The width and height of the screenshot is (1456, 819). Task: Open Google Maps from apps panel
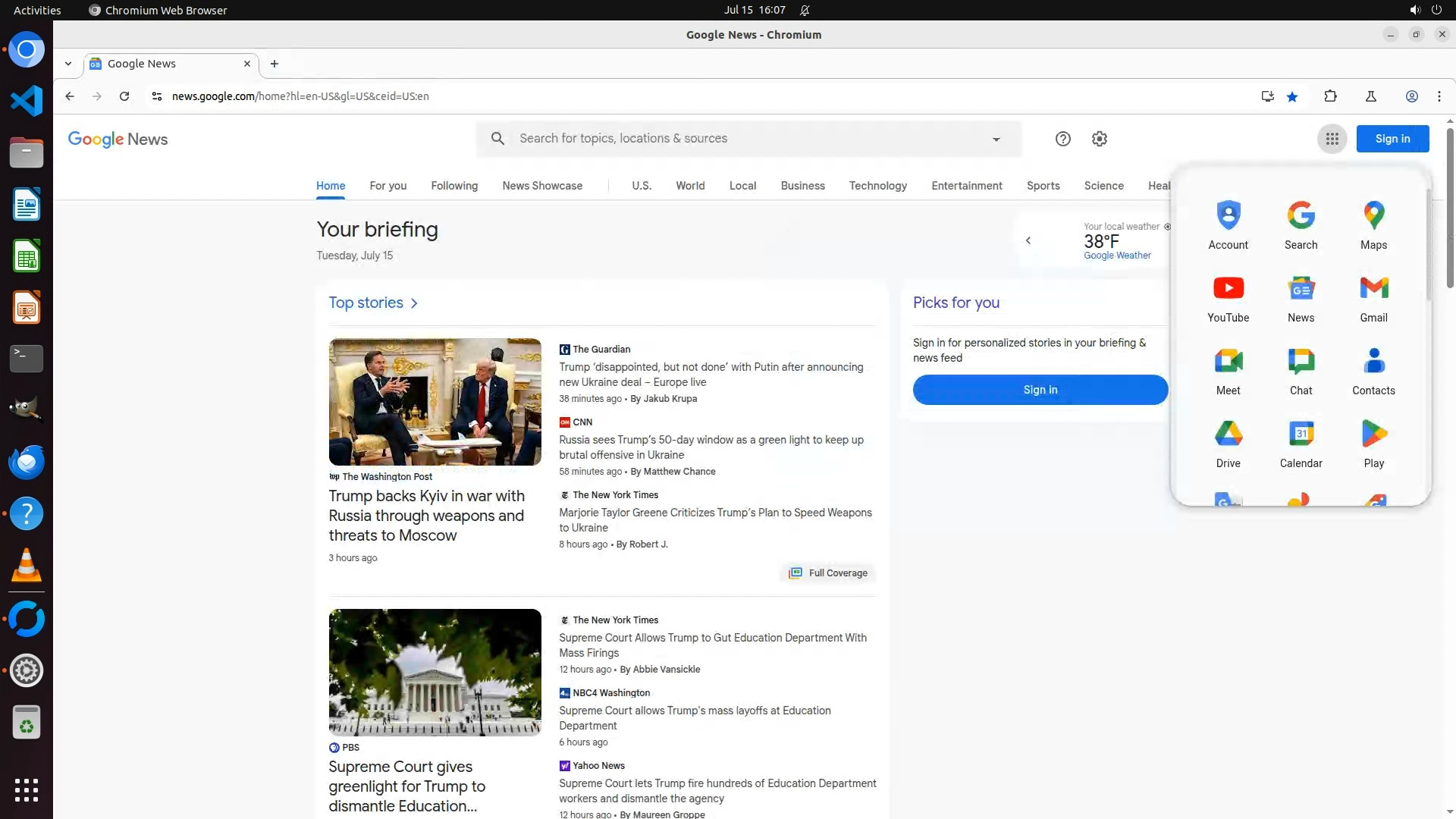click(x=1373, y=226)
